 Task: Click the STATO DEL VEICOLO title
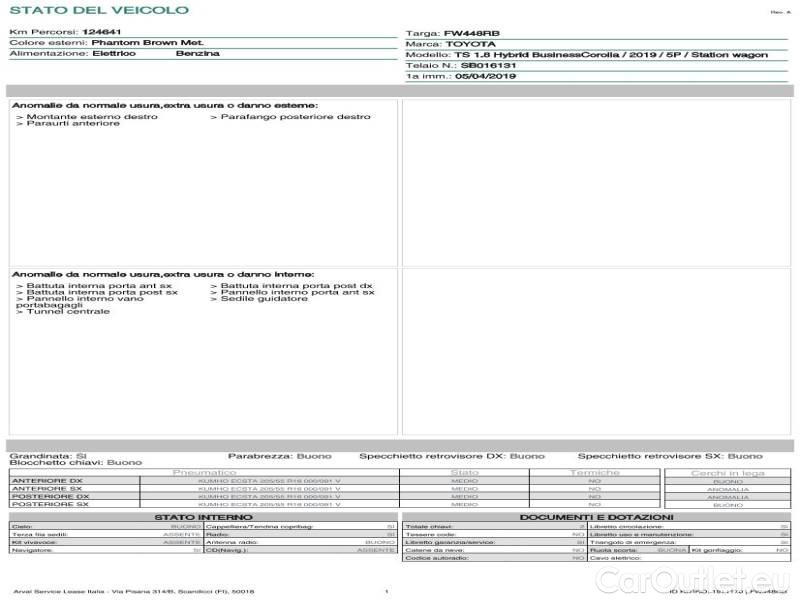98,10
